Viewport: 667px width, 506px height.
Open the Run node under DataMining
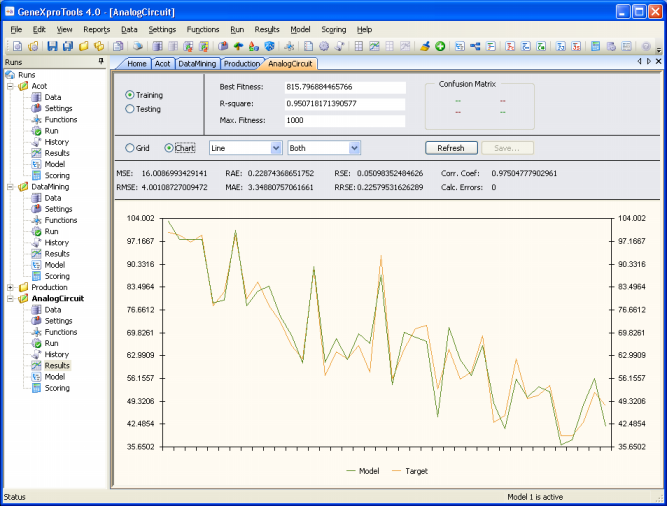[50, 231]
